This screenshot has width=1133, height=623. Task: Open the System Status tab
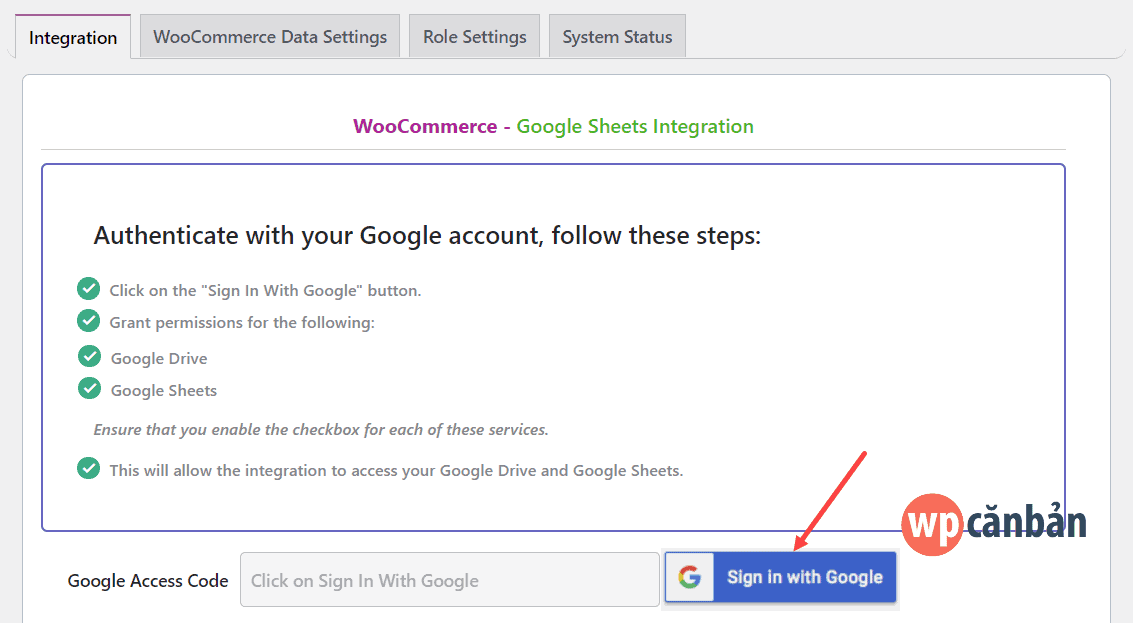point(616,36)
